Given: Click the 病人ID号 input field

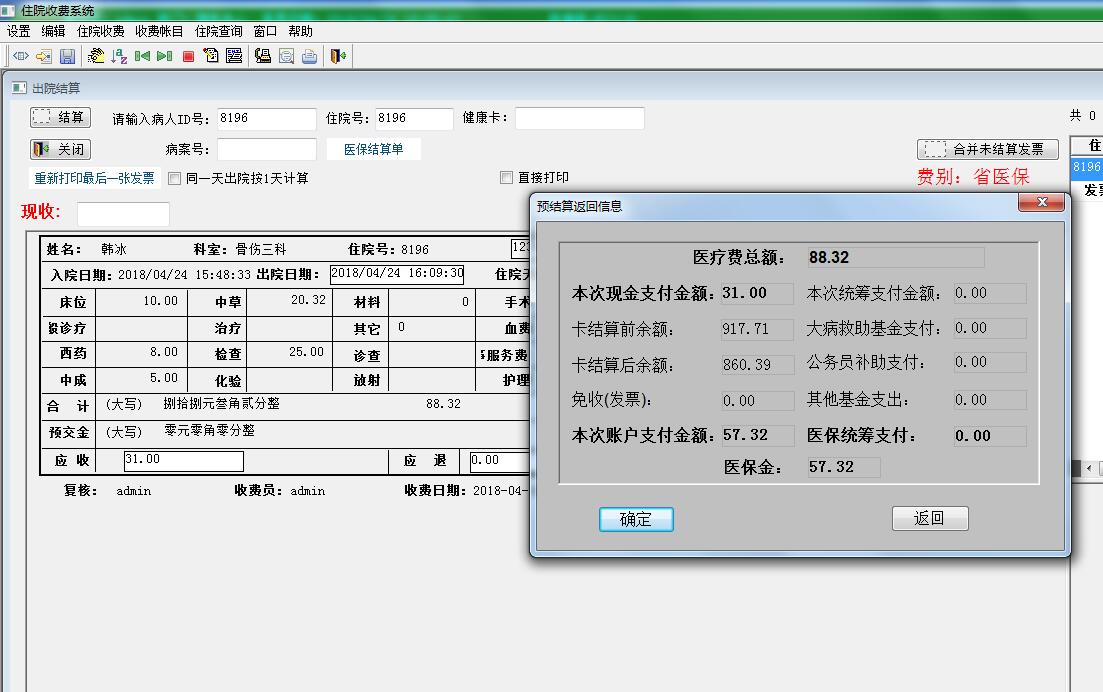Looking at the screenshot, I should pyautogui.click(x=267, y=119).
